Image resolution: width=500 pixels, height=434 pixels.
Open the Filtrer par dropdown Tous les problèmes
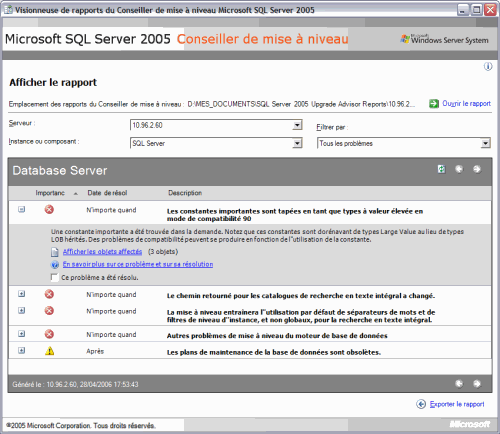pyautogui.click(x=404, y=143)
